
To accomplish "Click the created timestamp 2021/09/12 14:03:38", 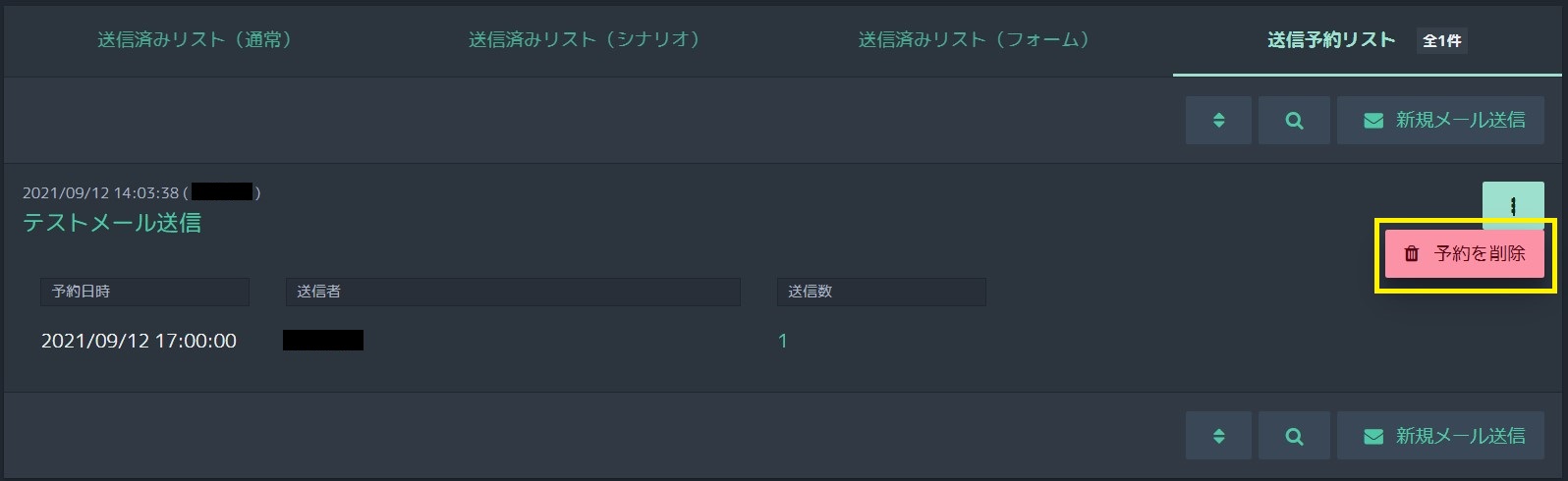I will (x=100, y=193).
